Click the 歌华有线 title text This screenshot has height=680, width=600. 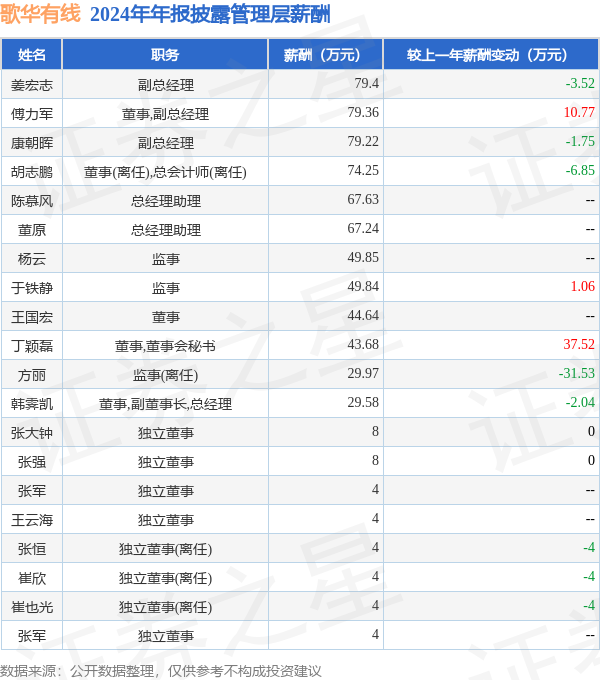[x=40, y=13]
